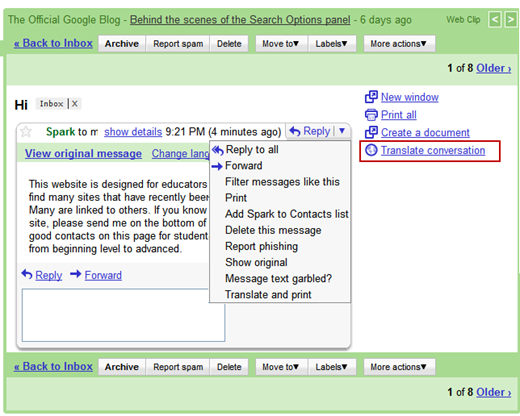Click the Reply arrow icon in message header
The width and height of the screenshot is (520, 416).
pyautogui.click(x=295, y=131)
